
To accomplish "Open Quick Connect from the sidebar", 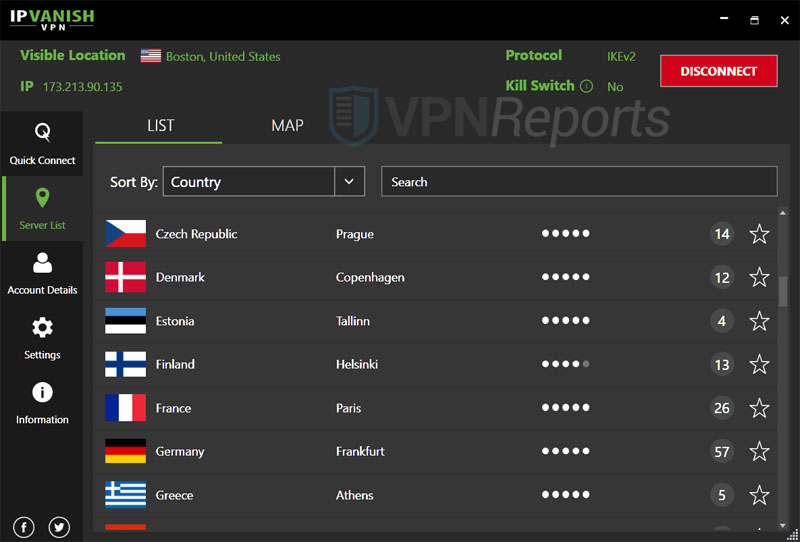I will coord(42,143).
